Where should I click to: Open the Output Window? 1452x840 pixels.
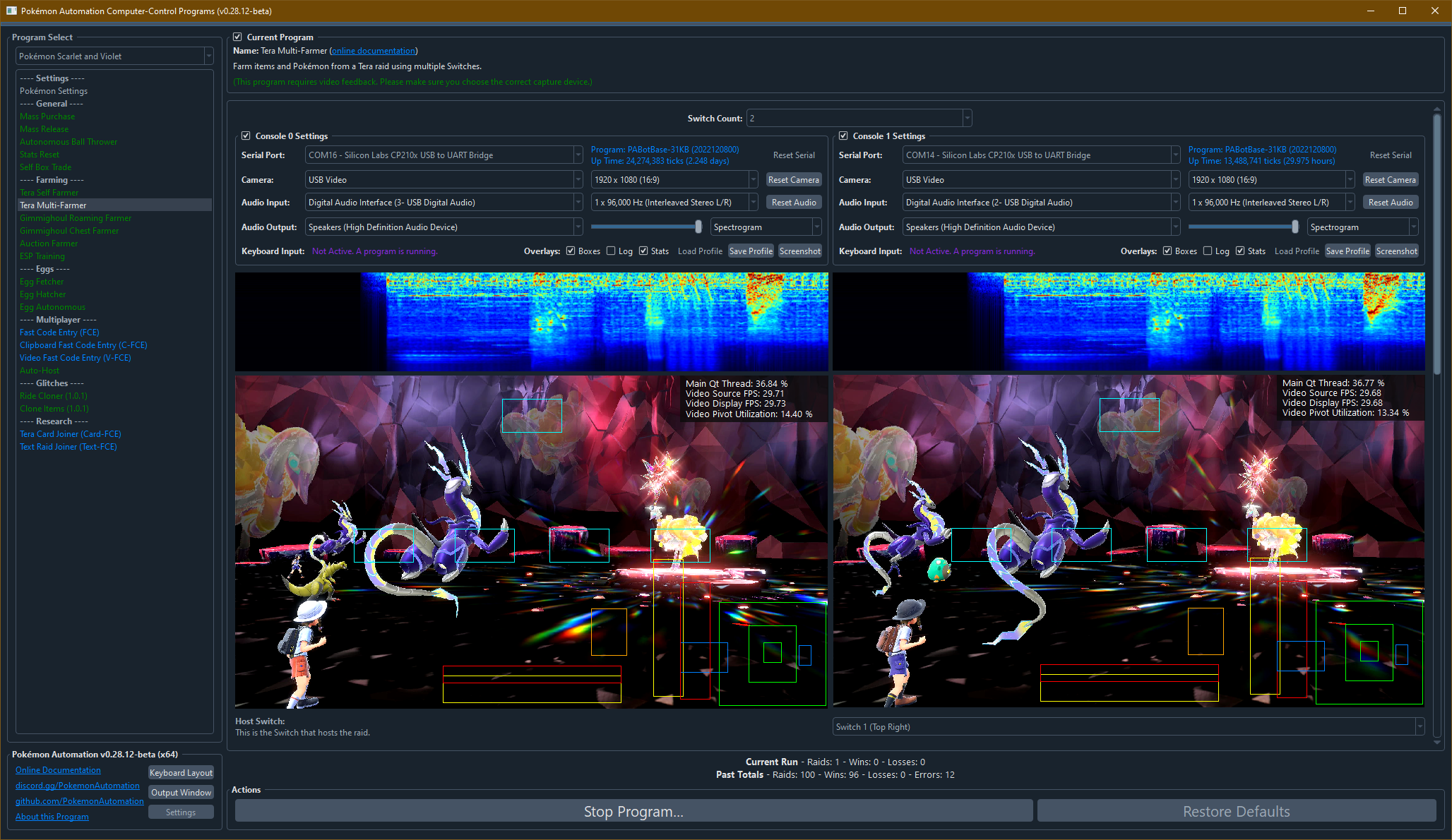tap(181, 793)
